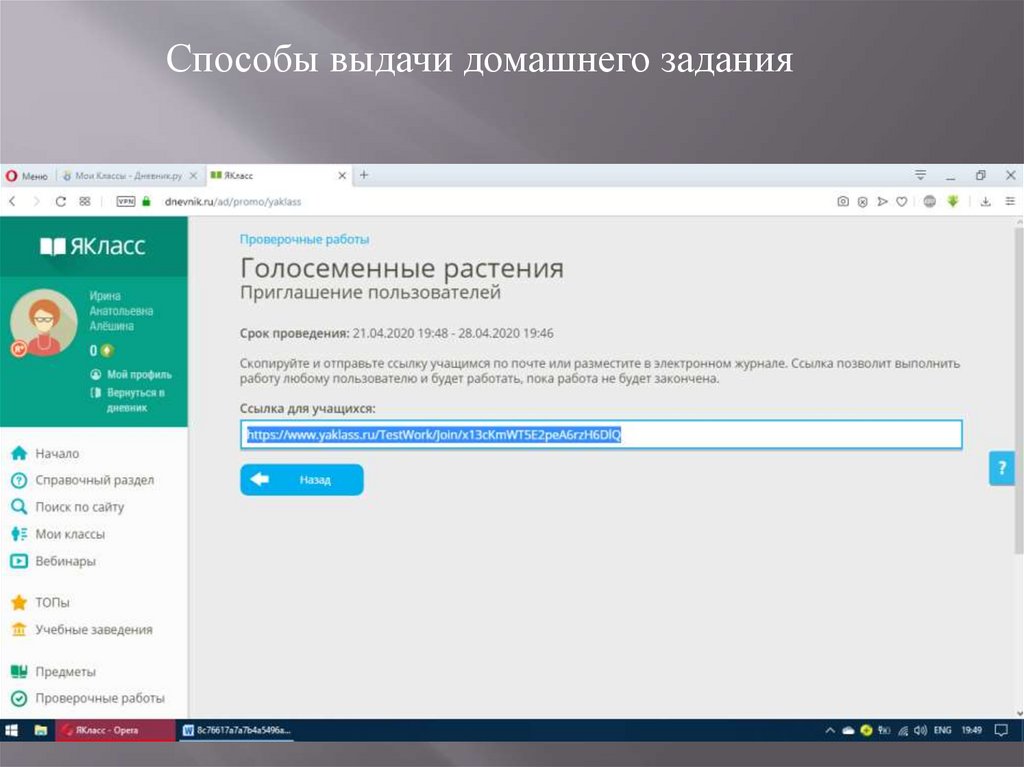The height and width of the screenshot is (767, 1024).
Task: Go to Начало in the sidebar
Action: [x=57, y=453]
